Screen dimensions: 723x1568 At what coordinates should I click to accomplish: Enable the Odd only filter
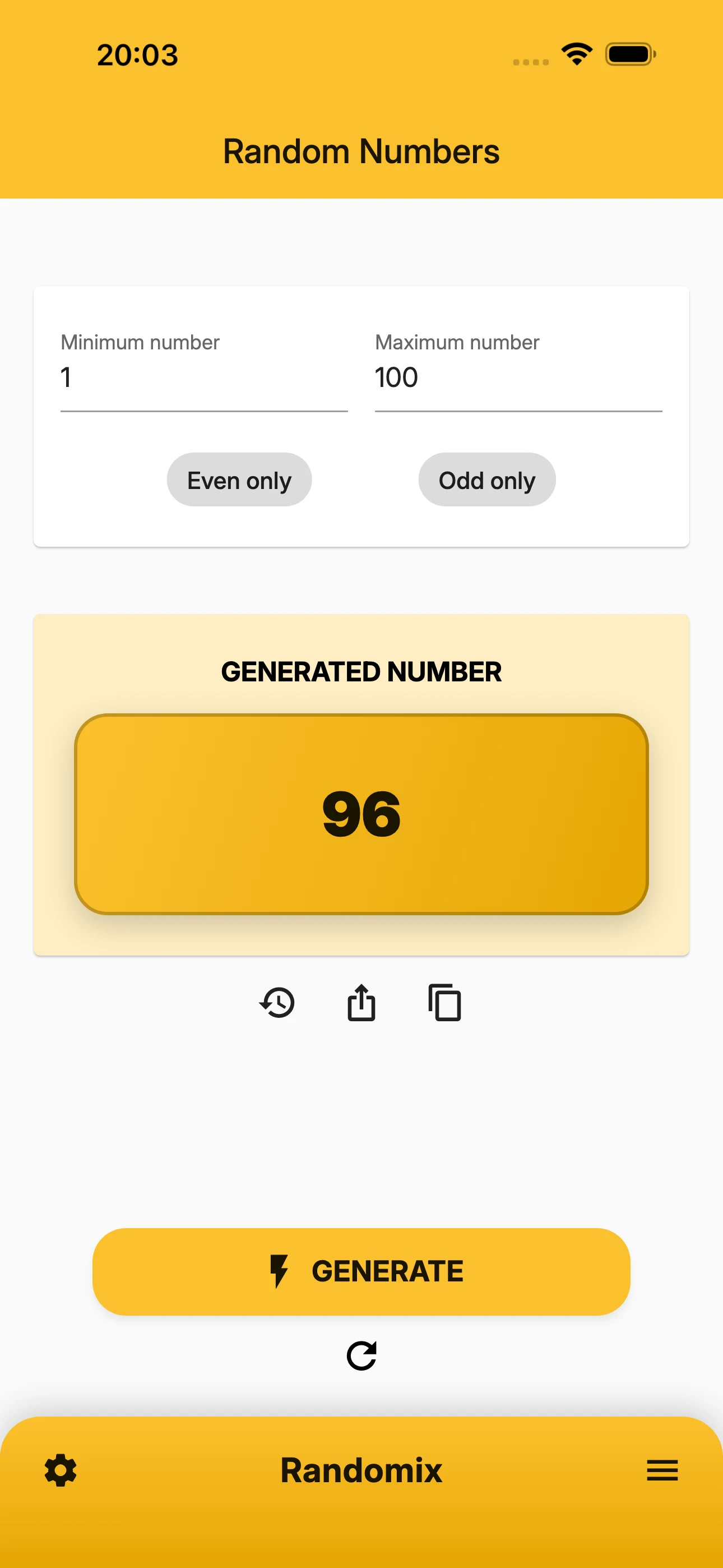(487, 479)
